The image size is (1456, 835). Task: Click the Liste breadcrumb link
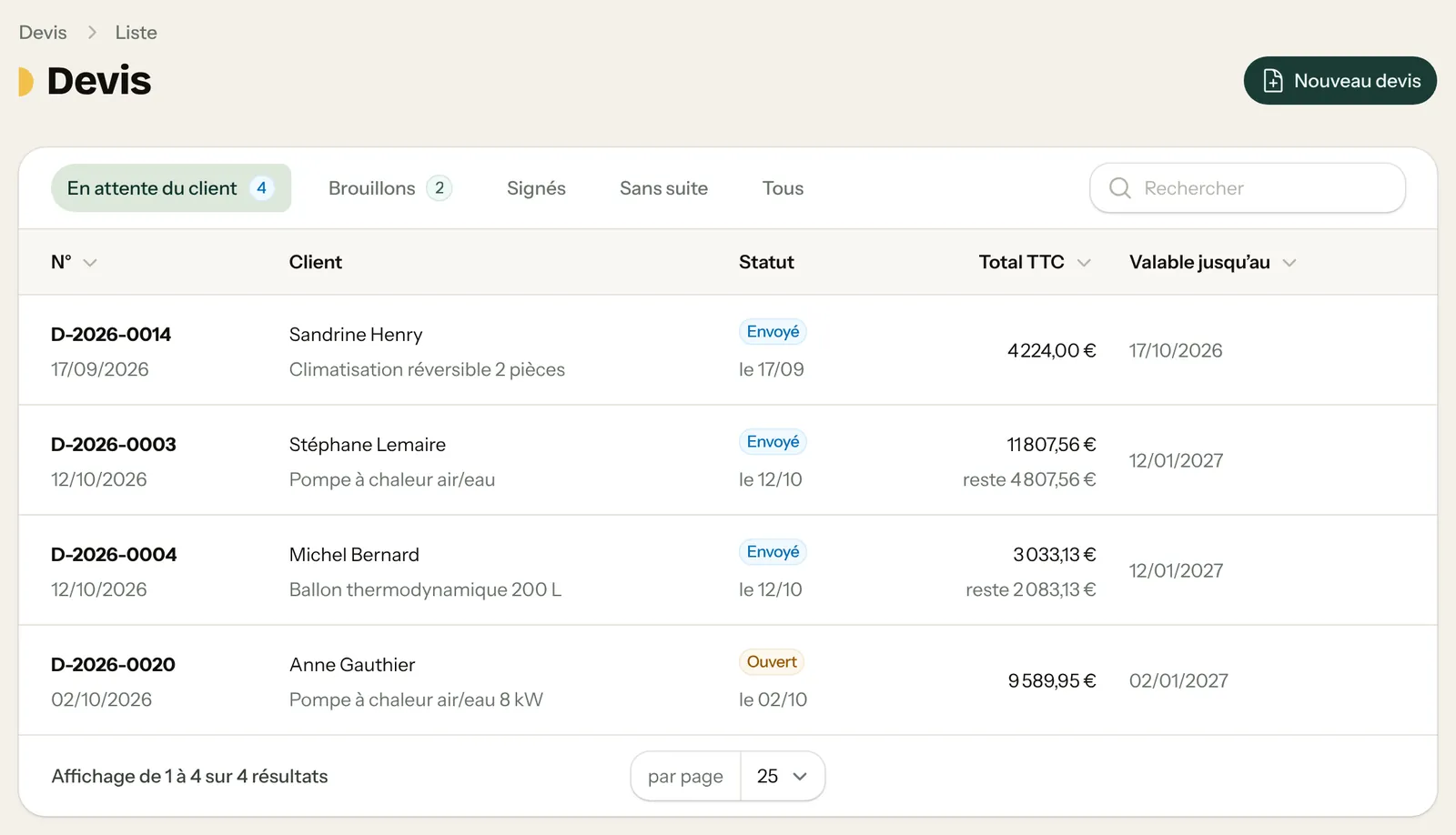136,33
